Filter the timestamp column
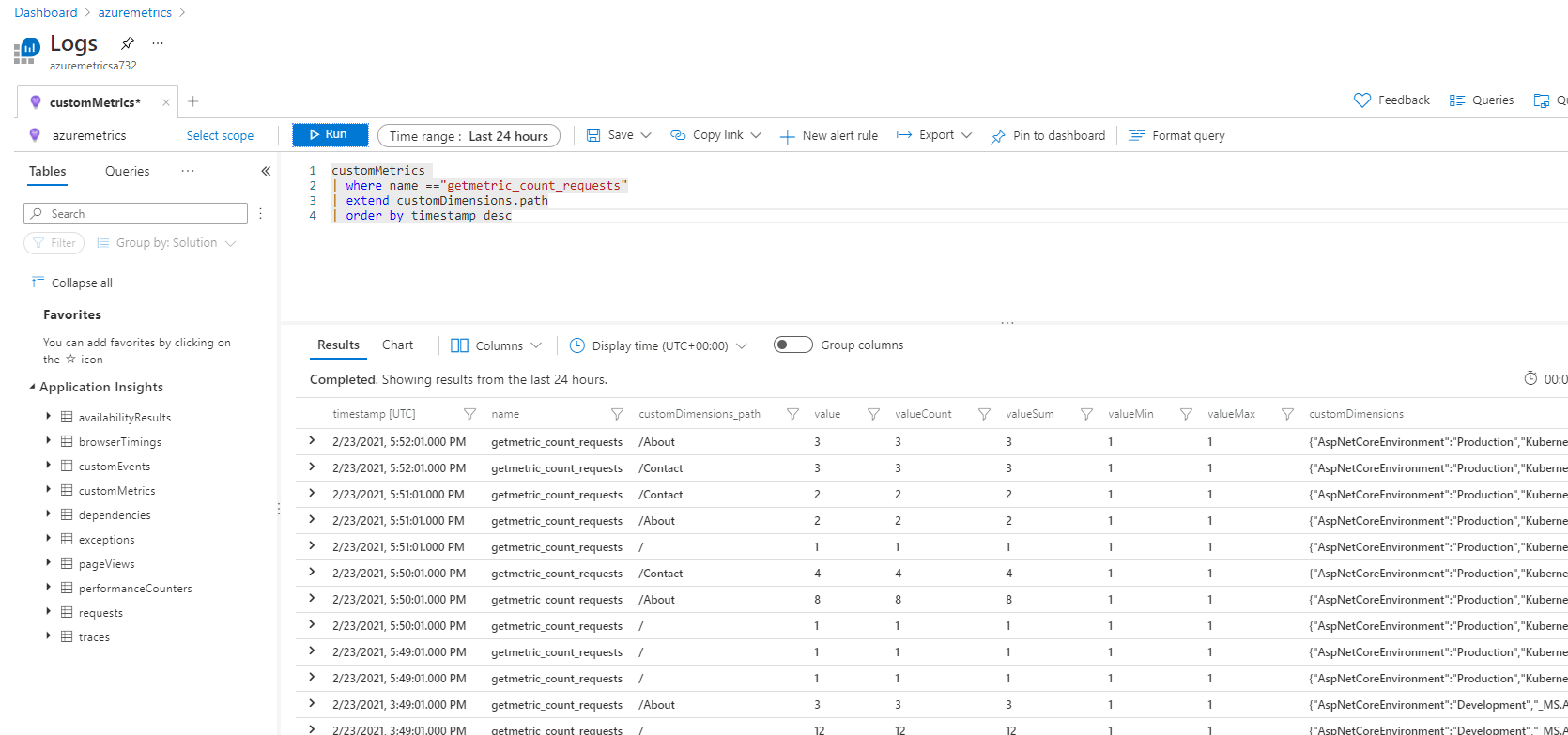This screenshot has width=1568, height=735. click(x=469, y=414)
